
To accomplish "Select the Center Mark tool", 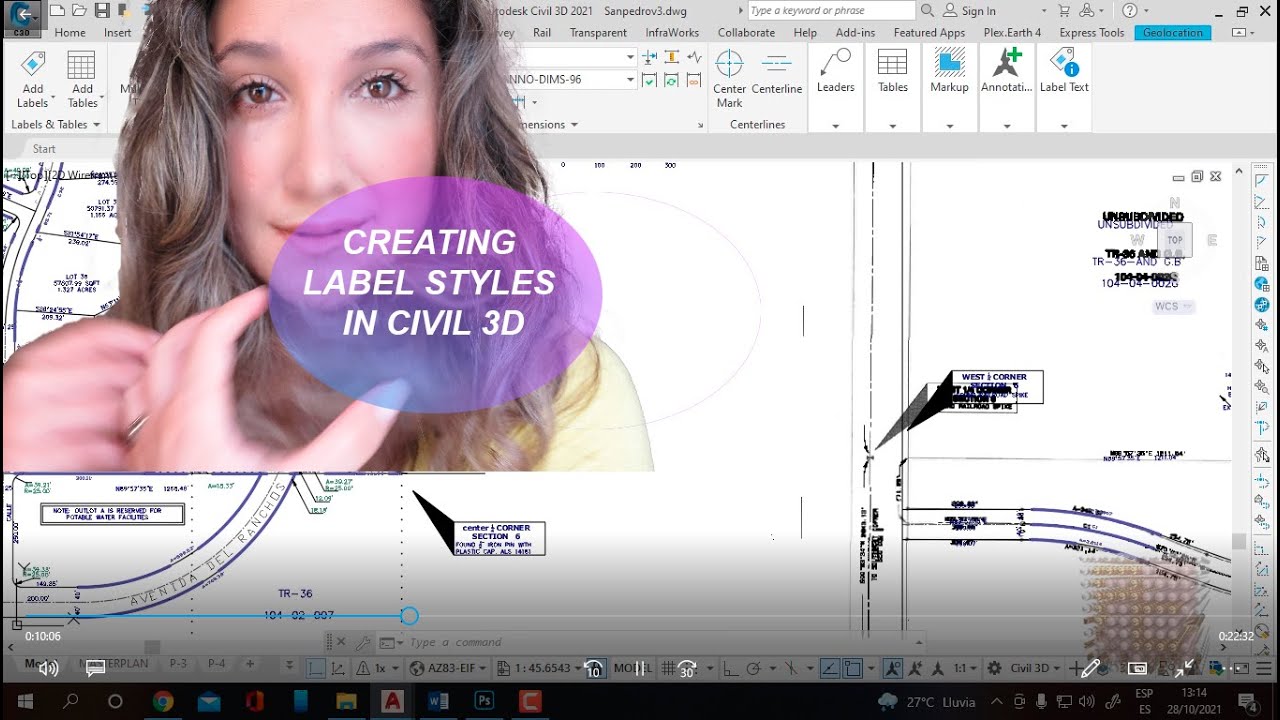I will (730, 79).
